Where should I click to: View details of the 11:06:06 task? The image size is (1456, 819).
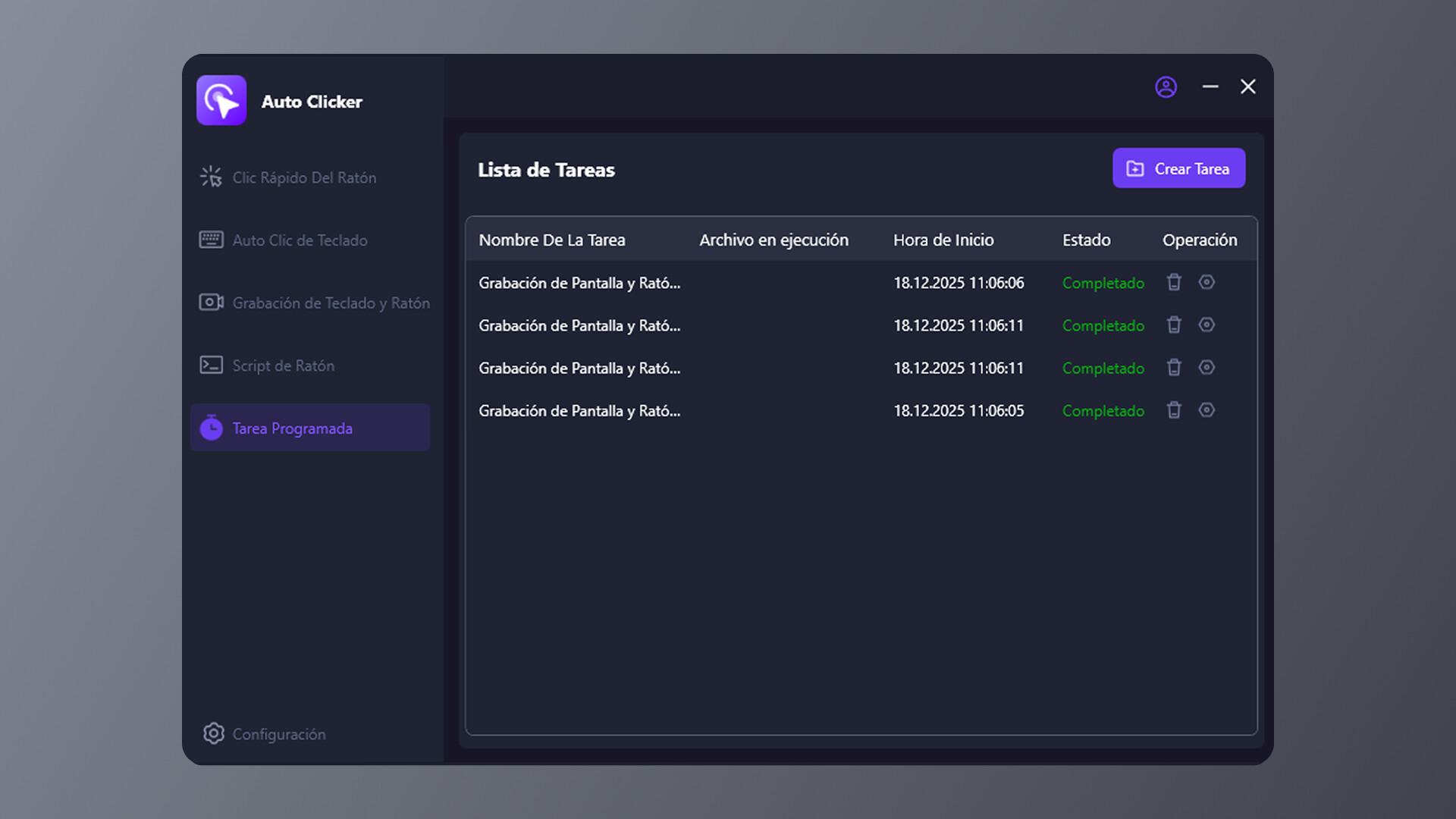pyautogui.click(x=1207, y=282)
